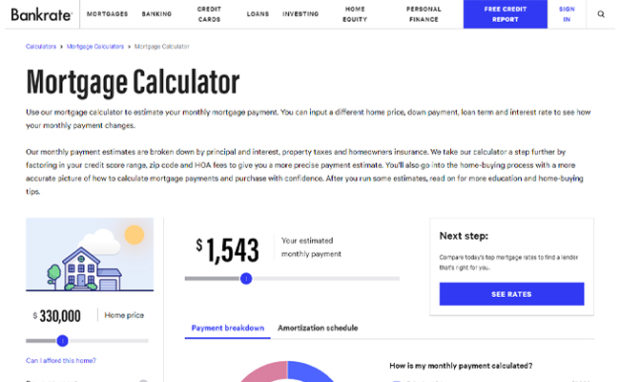Viewport: 620px width, 382px height.
Task: Open the Investing menu
Action: point(301,14)
